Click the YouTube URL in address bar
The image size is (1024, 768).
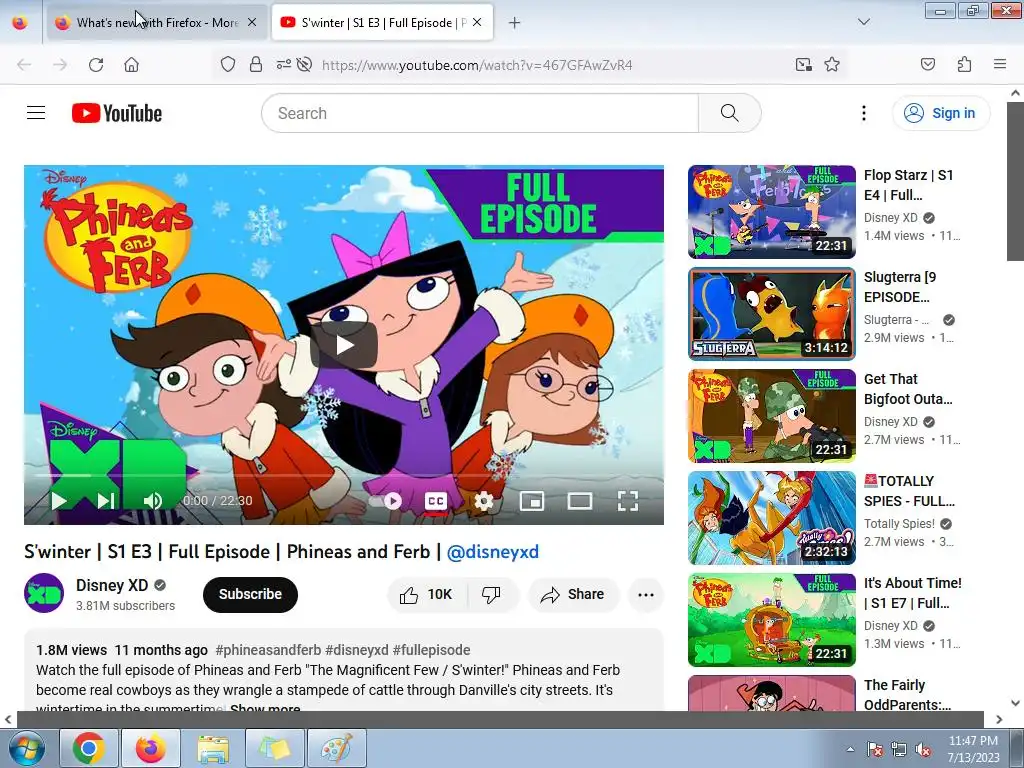pos(477,65)
